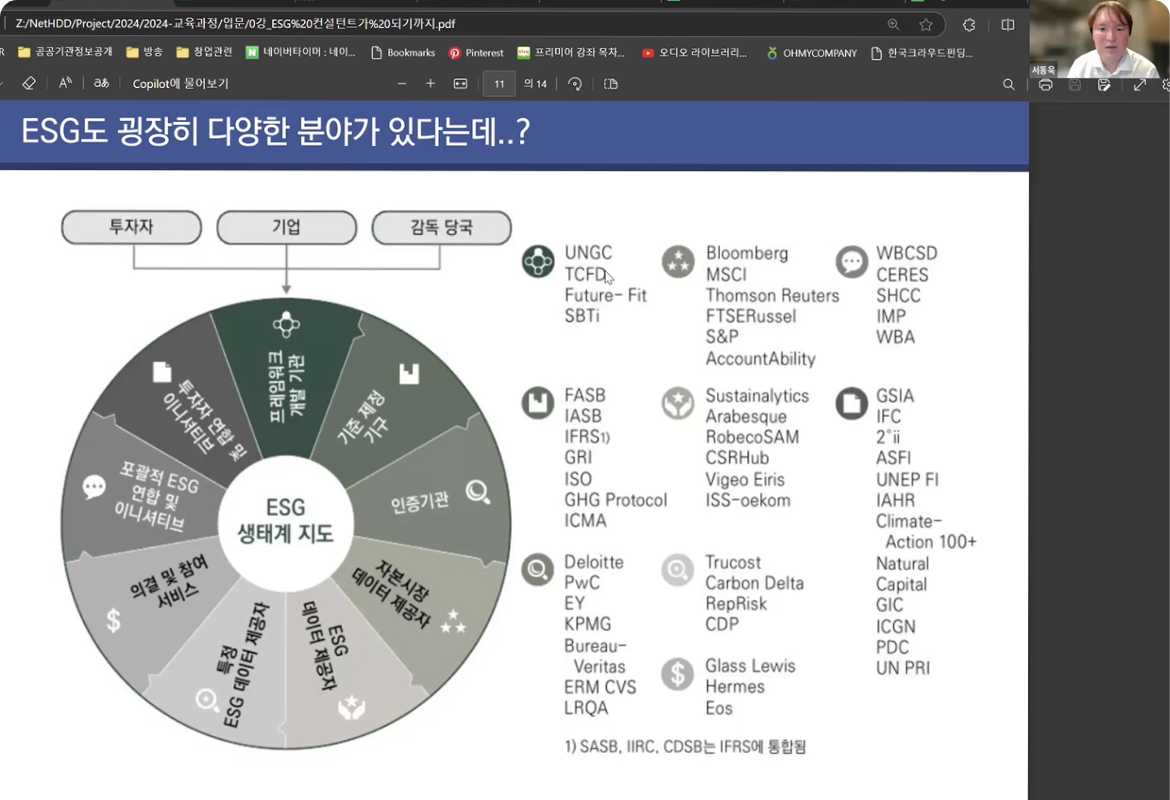This screenshot has width=1170, height=800.
Task: Click the 프레임워크 개발 기관 wheel segment
Action: click(x=287, y=377)
